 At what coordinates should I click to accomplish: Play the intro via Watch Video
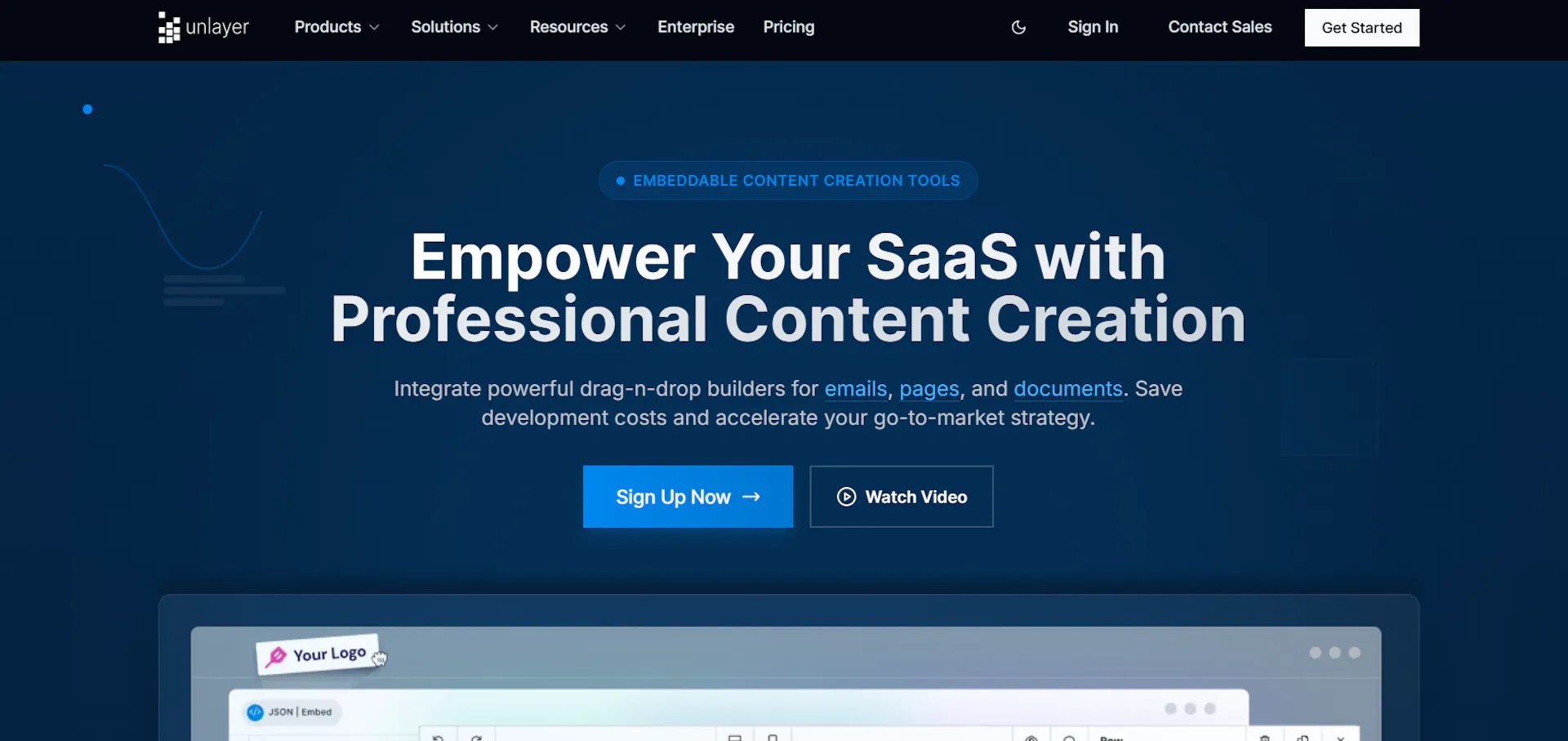(902, 497)
